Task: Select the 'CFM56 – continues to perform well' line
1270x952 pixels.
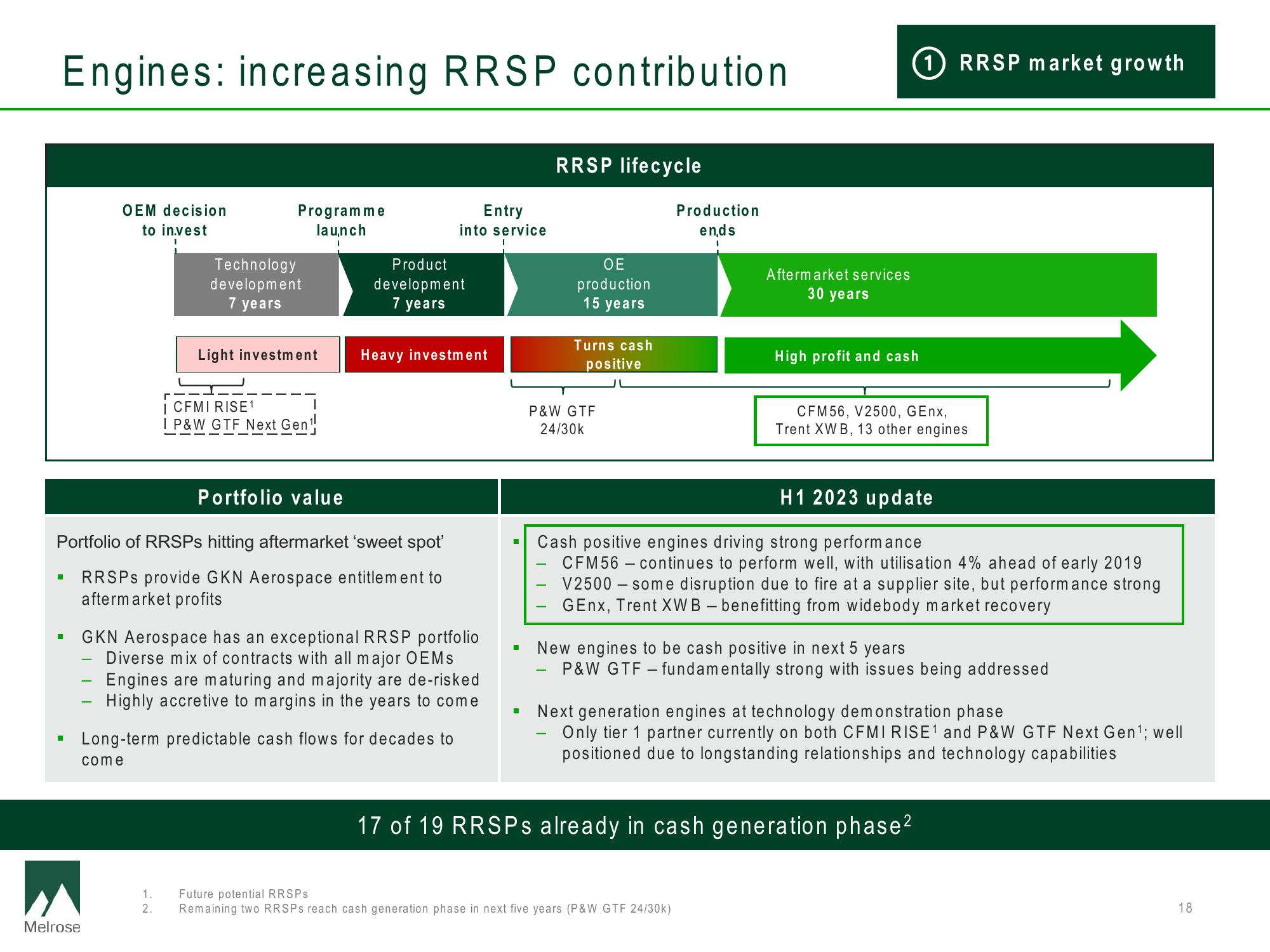Action: coord(852,563)
